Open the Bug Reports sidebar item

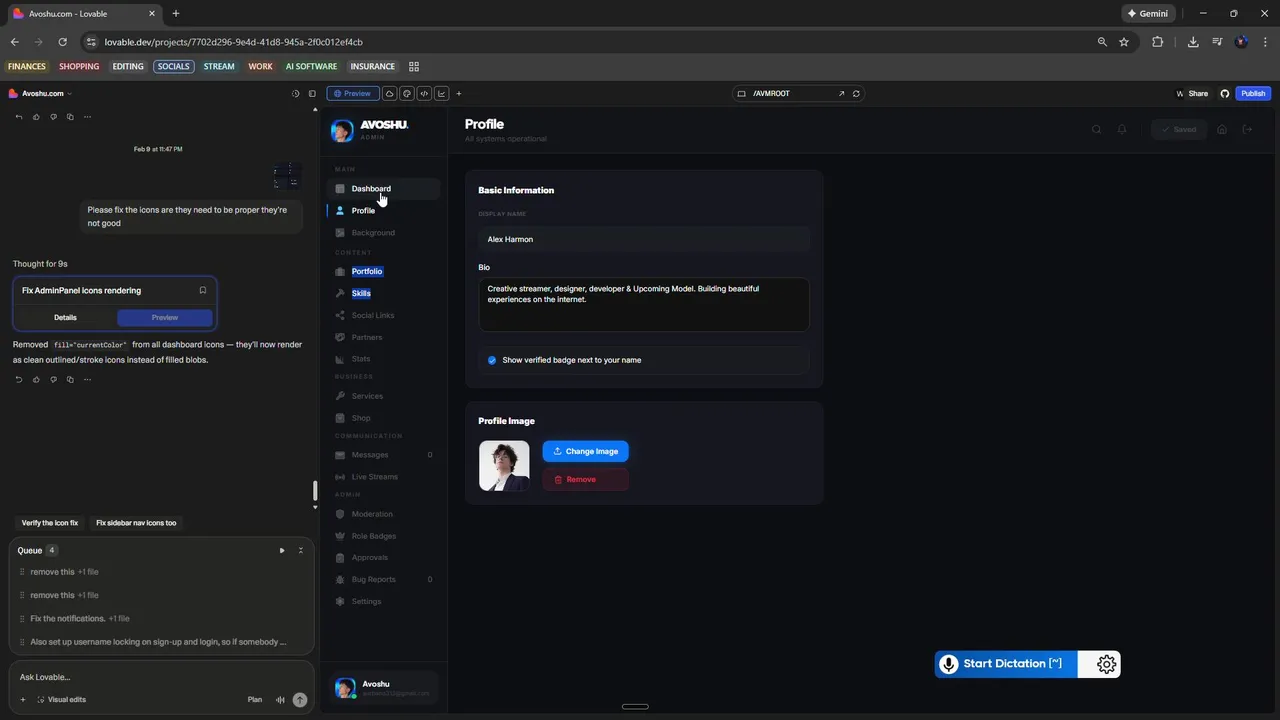(384, 579)
